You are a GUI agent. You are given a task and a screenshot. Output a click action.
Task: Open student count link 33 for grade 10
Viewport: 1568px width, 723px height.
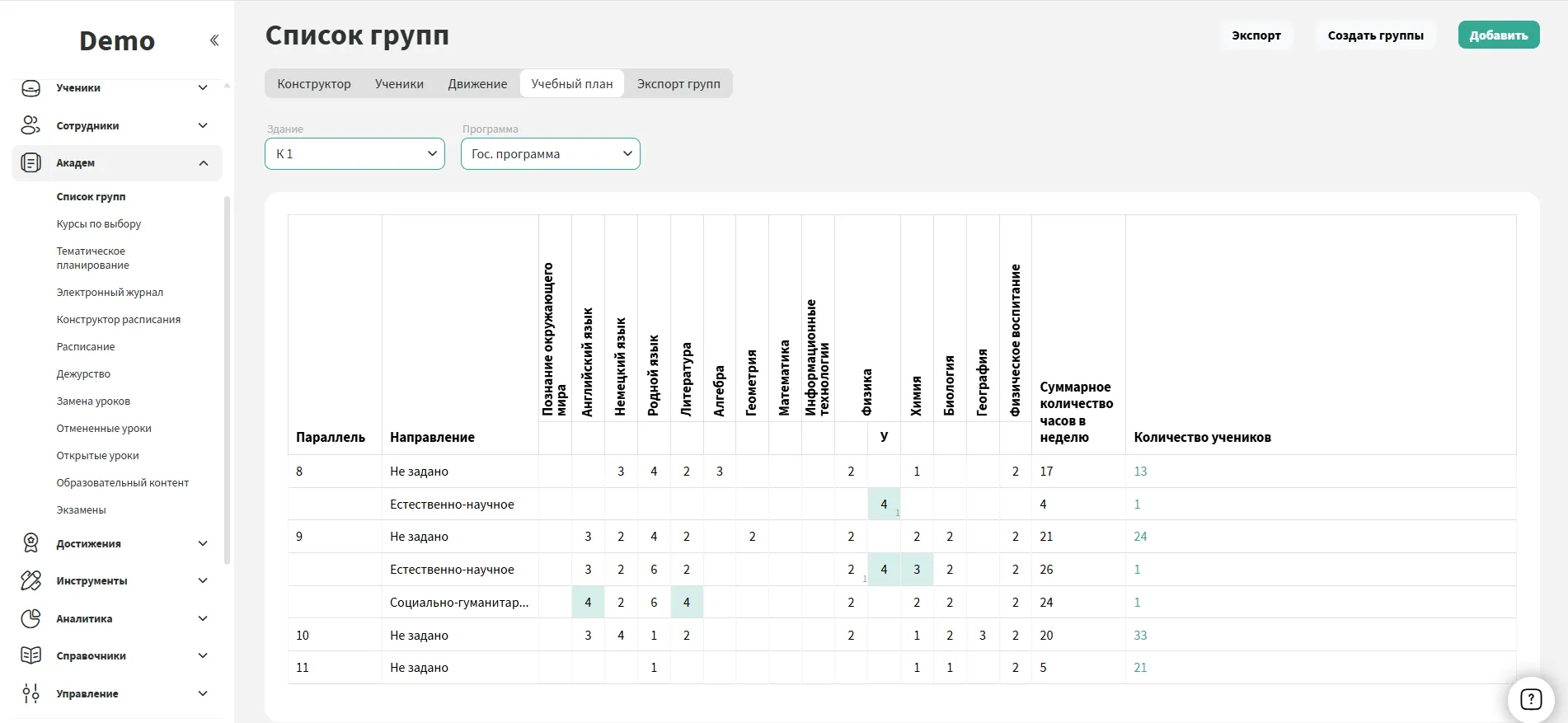tap(1140, 636)
